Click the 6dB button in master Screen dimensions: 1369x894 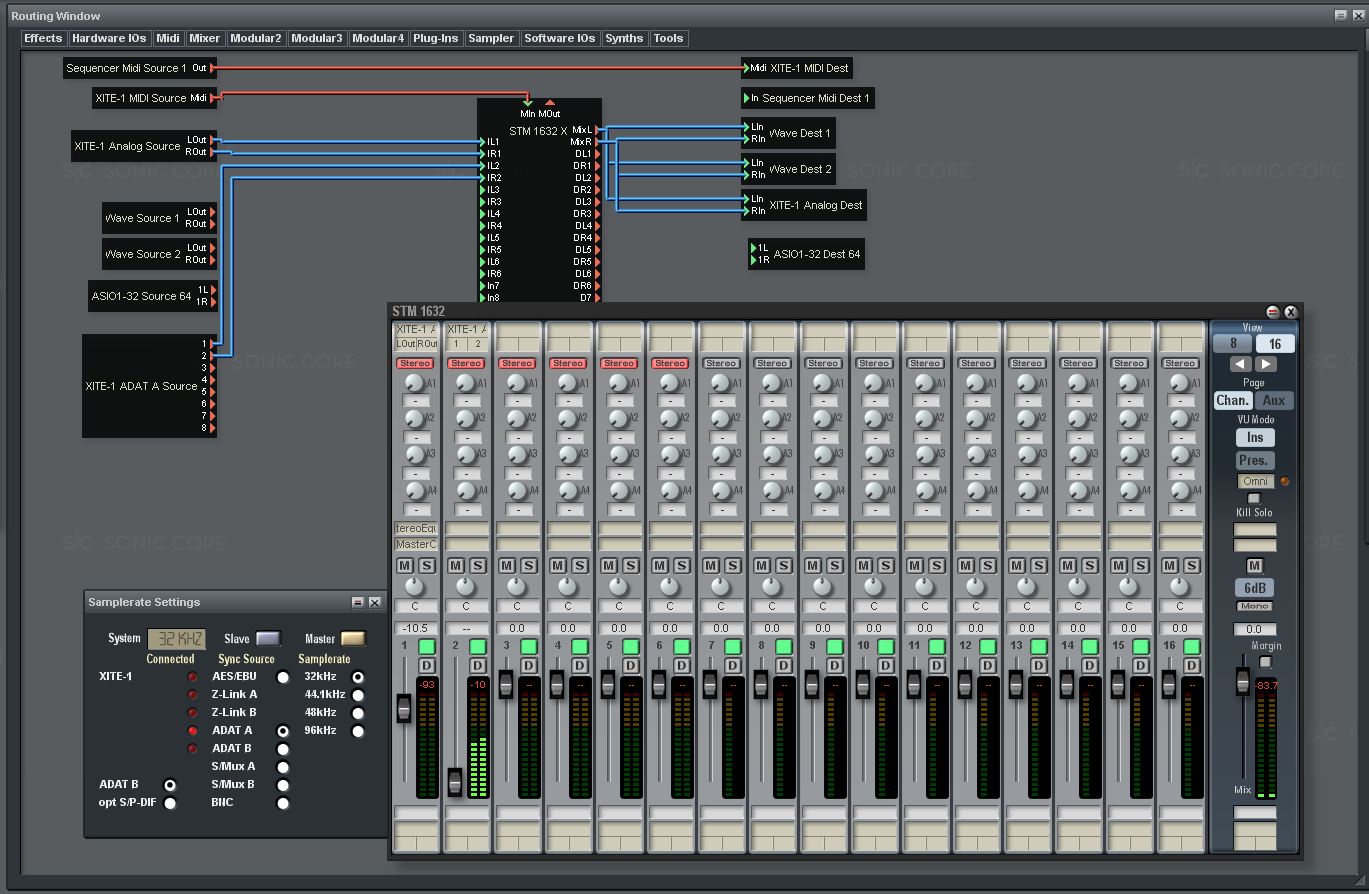pos(1254,588)
